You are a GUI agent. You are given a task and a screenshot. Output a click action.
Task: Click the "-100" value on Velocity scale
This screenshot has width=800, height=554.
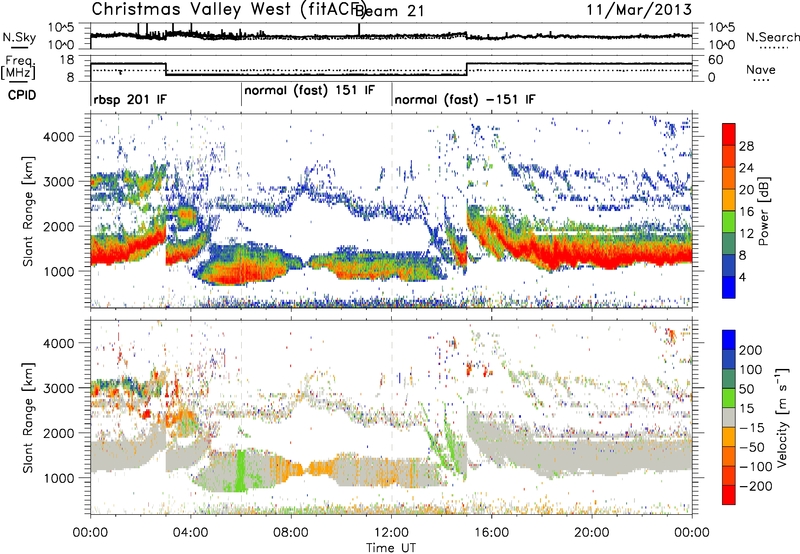click(756, 467)
